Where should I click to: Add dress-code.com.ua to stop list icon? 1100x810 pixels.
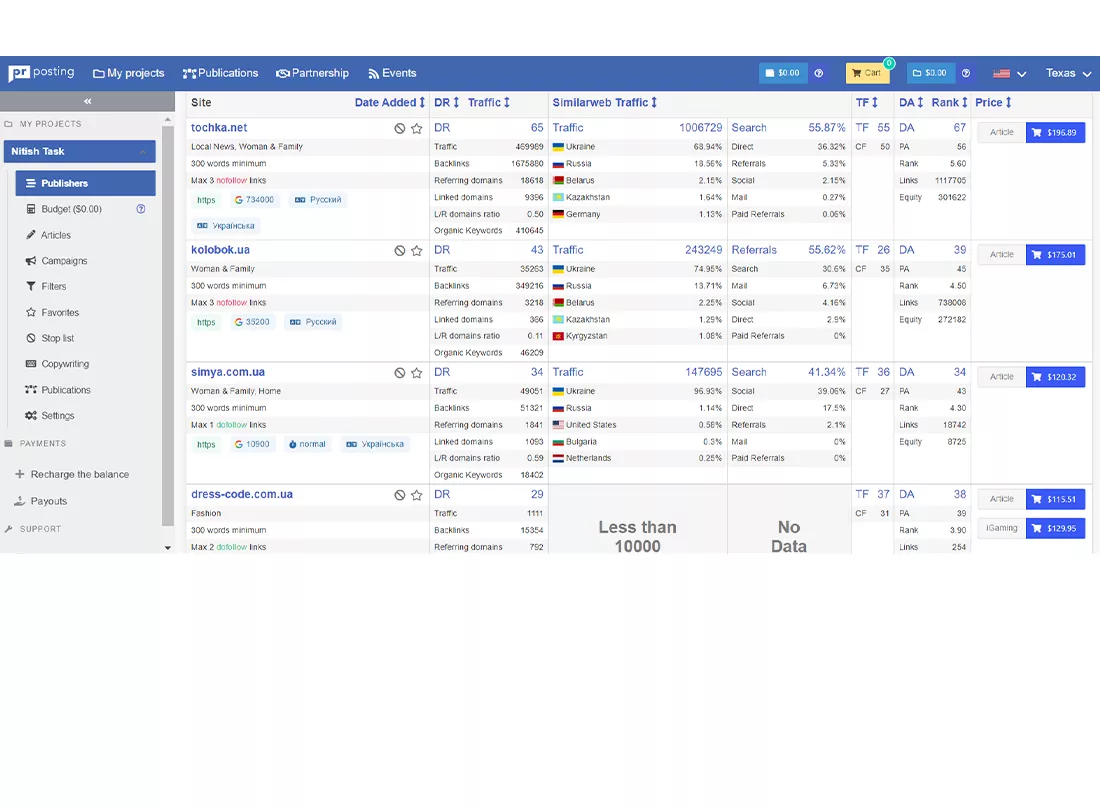click(x=399, y=495)
